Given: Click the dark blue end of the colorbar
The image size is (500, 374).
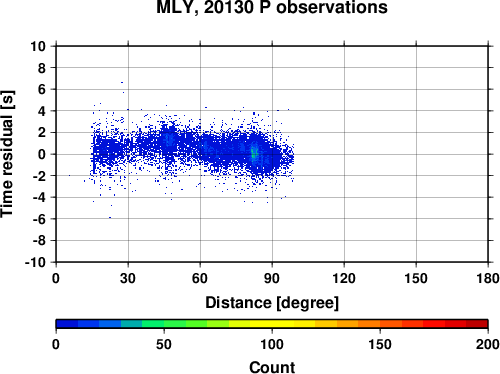Looking at the screenshot, I should (x=67, y=324).
